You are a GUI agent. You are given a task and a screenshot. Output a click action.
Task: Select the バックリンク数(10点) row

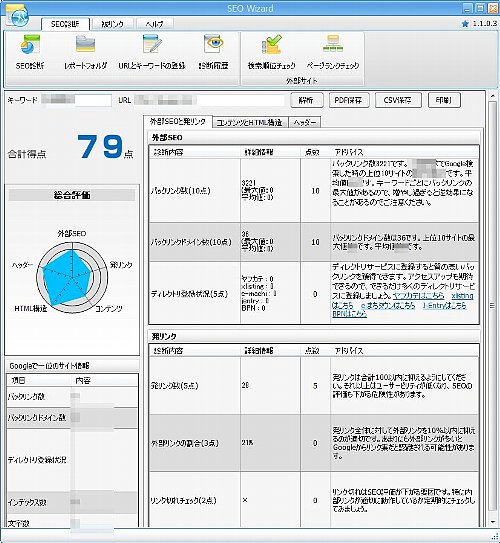(314, 190)
